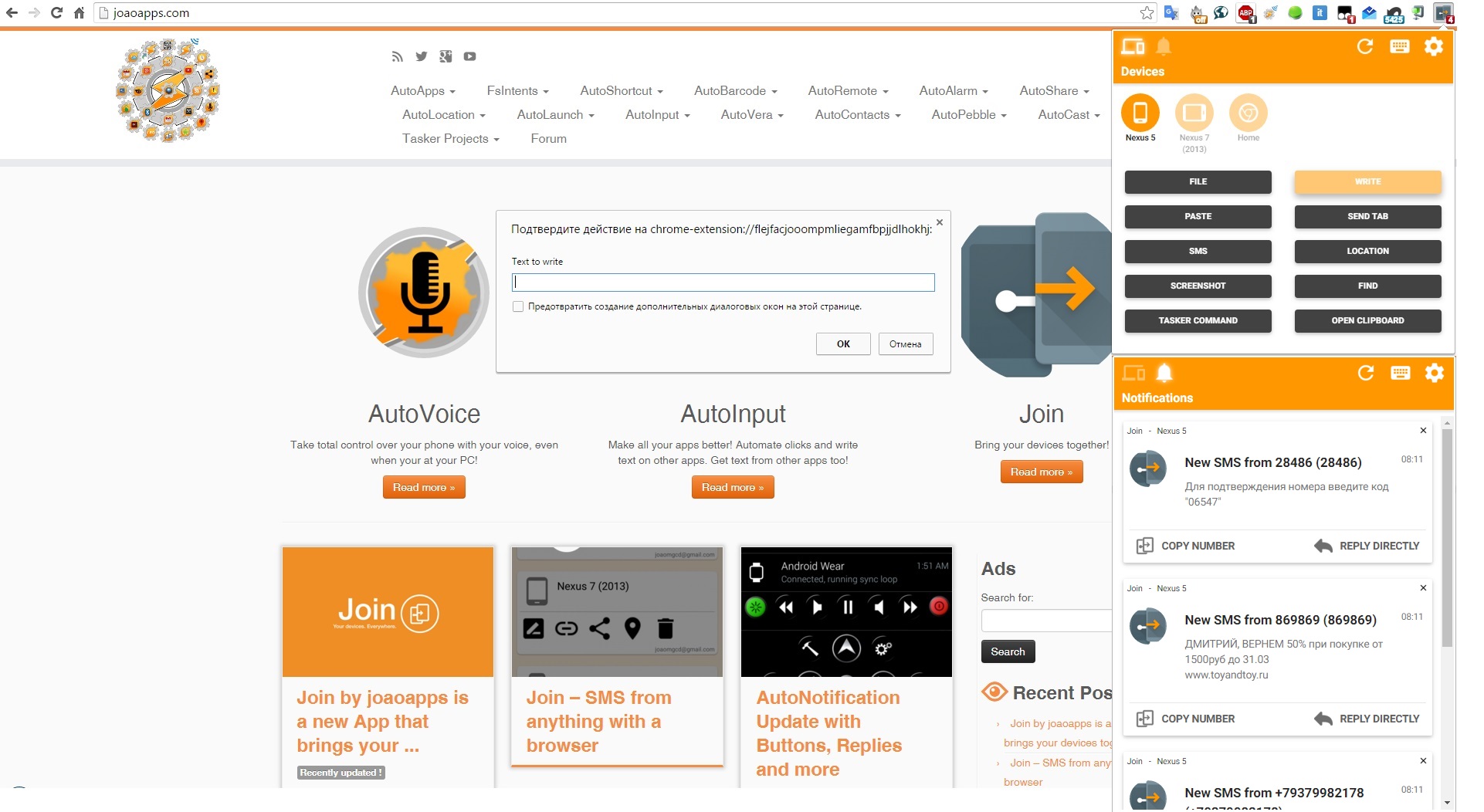This screenshot has width=1484, height=812.
Task: Click the FILE button
Action: pos(1198,181)
